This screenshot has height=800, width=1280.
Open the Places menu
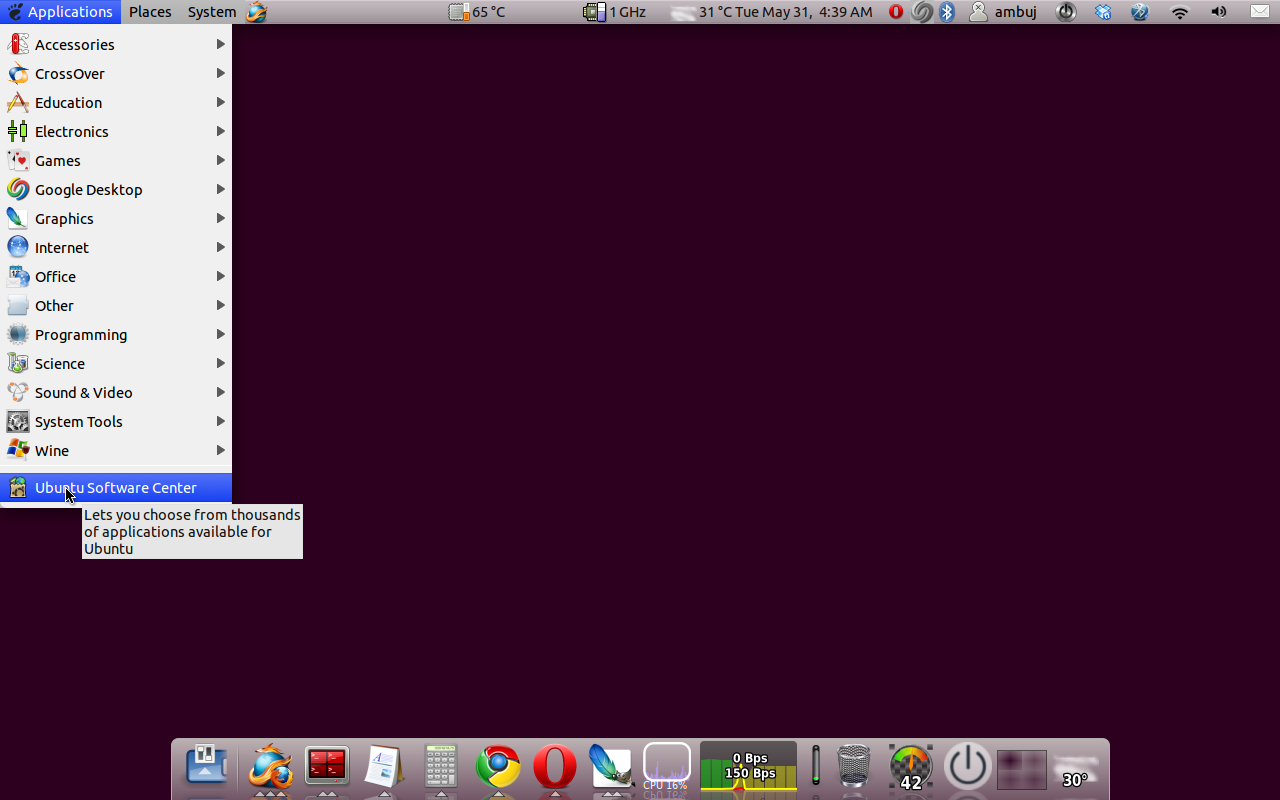(149, 12)
